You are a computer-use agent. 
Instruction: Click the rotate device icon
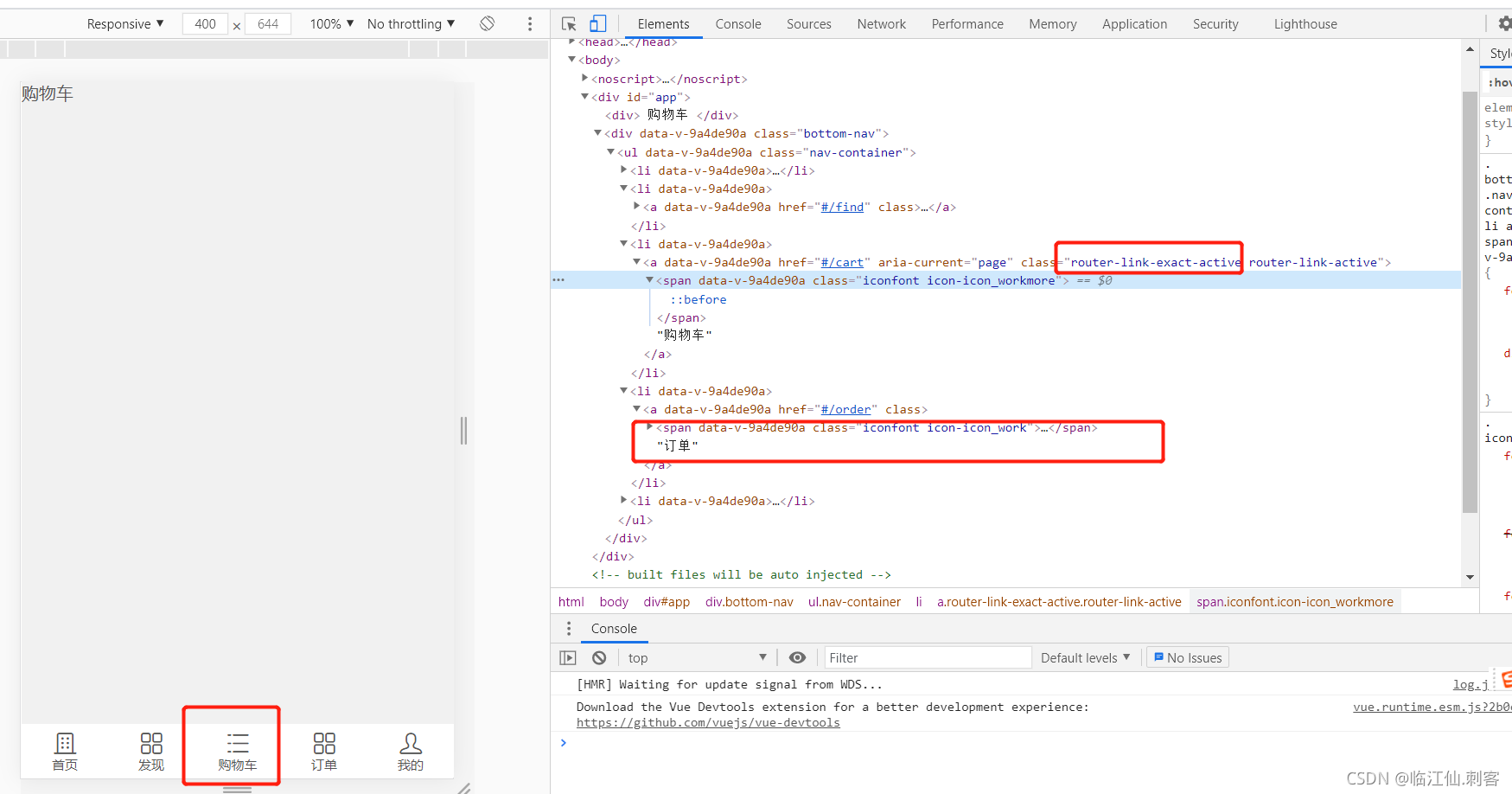pyautogui.click(x=488, y=24)
